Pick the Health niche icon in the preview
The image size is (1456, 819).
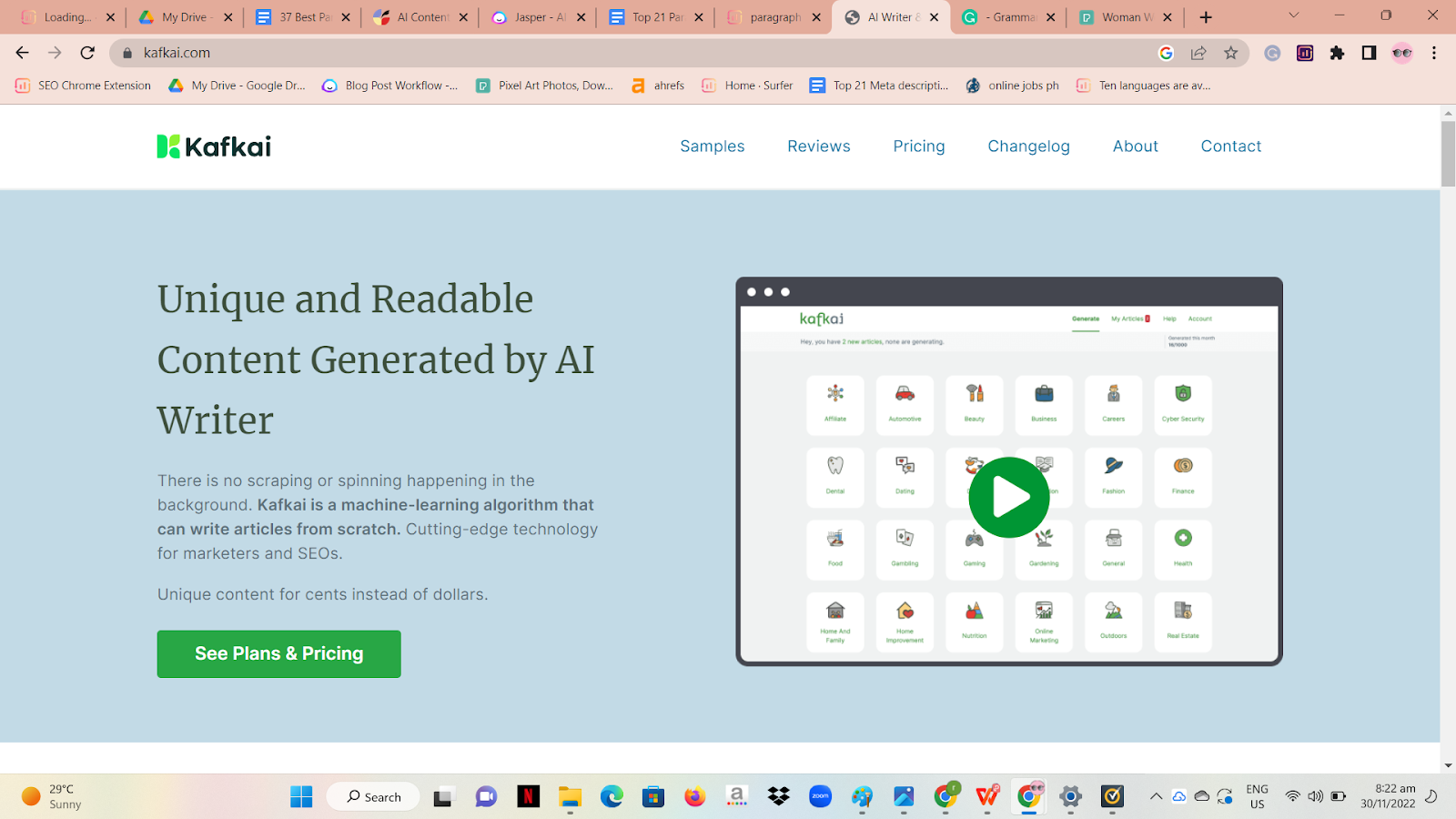pos(1183,550)
